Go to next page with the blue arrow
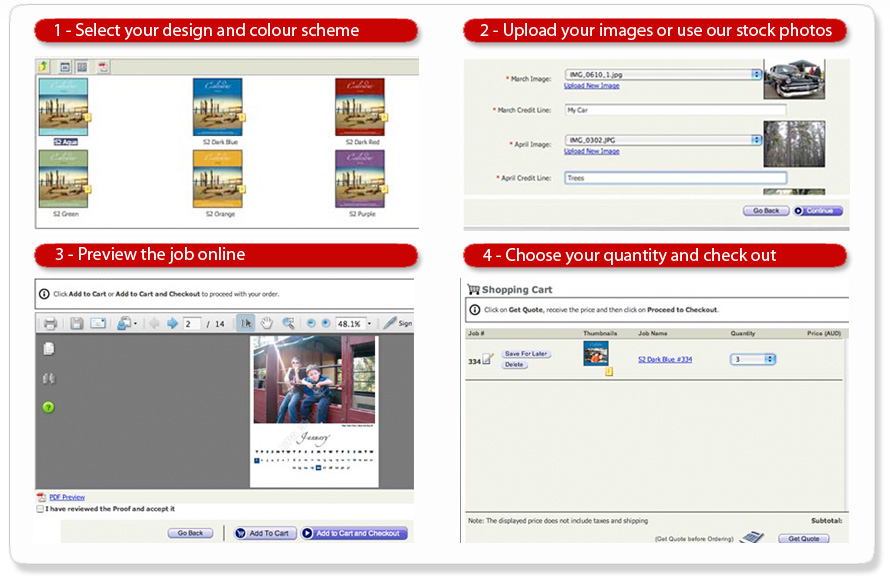 point(172,323)
